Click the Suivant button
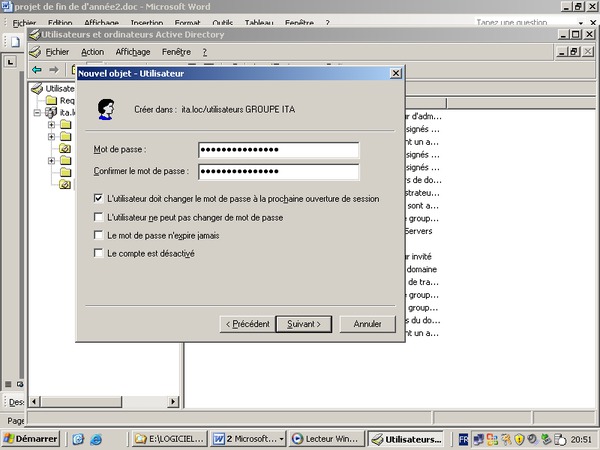Screen dimensions: 600x450 click(303, 324)
